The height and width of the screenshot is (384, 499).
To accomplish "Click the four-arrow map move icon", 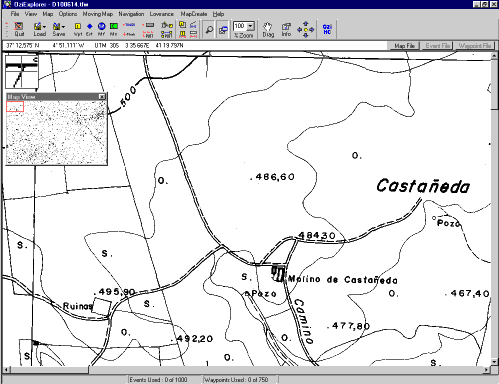I will coord(305,29).
